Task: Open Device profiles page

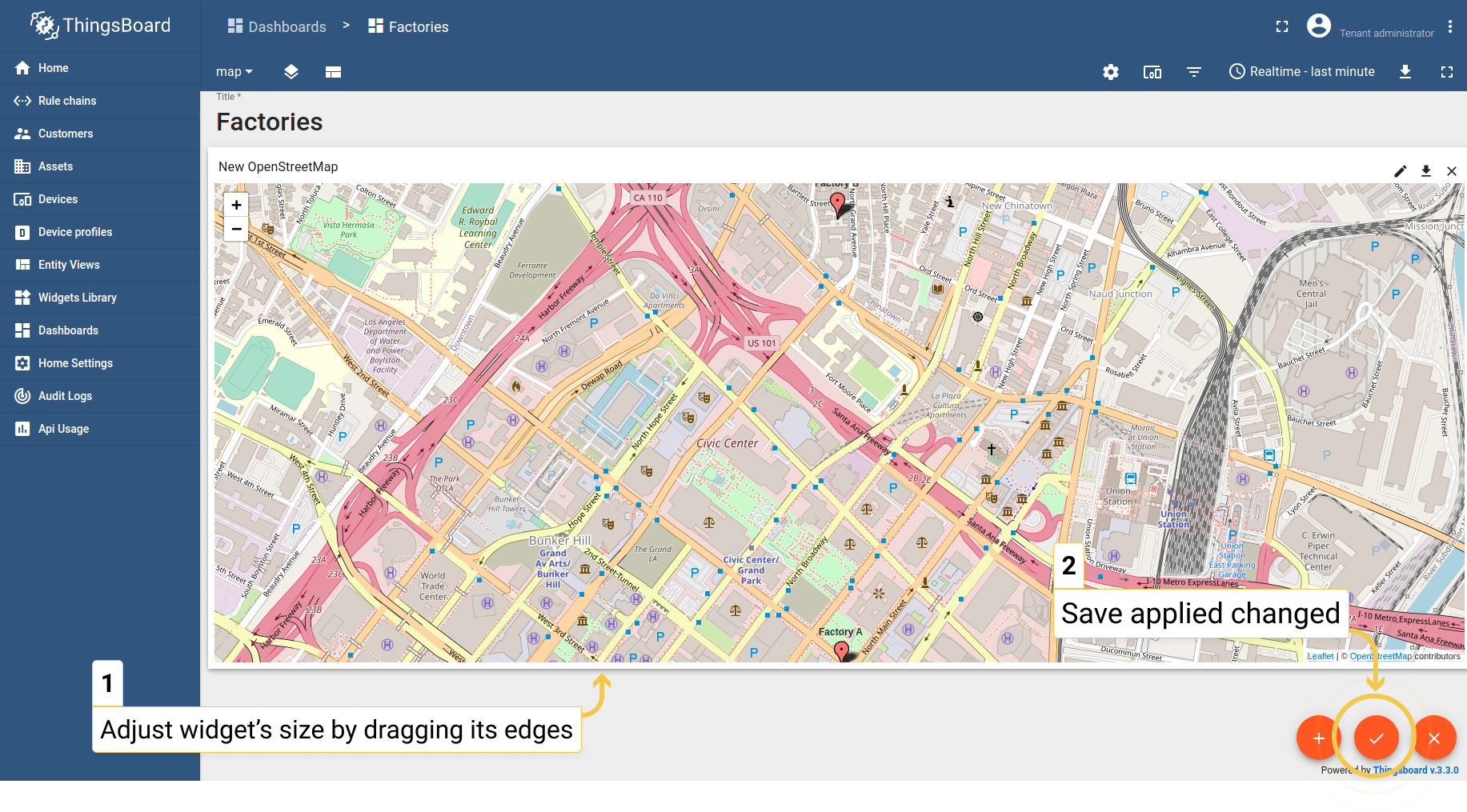Action: [x=100, y=232]
